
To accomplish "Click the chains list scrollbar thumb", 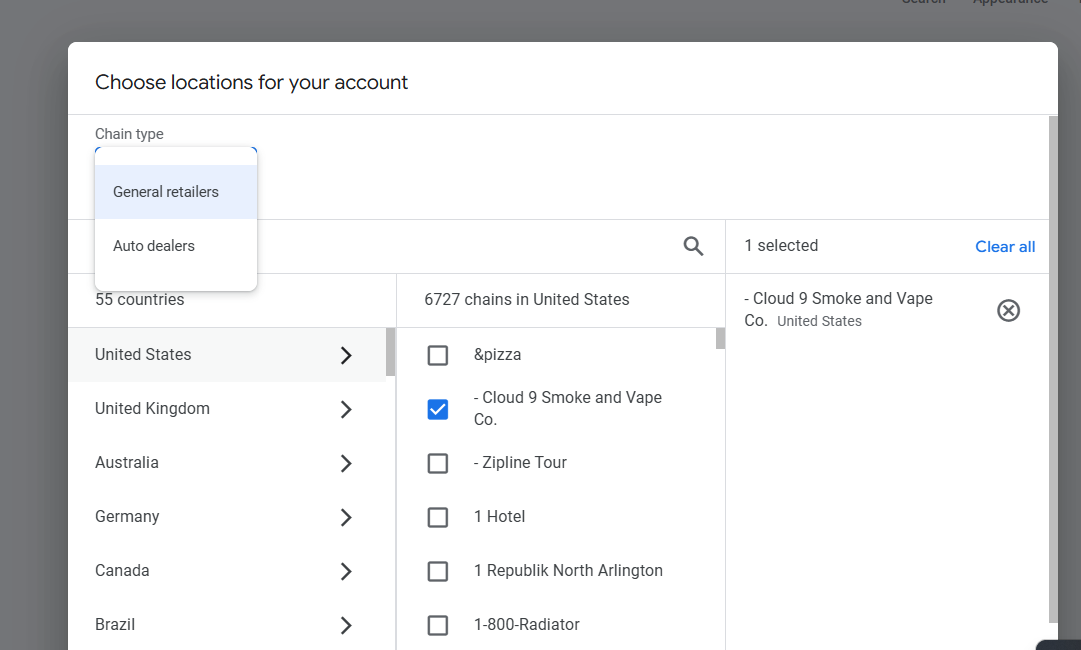I will pyautogui.click(x=720, y=339).
